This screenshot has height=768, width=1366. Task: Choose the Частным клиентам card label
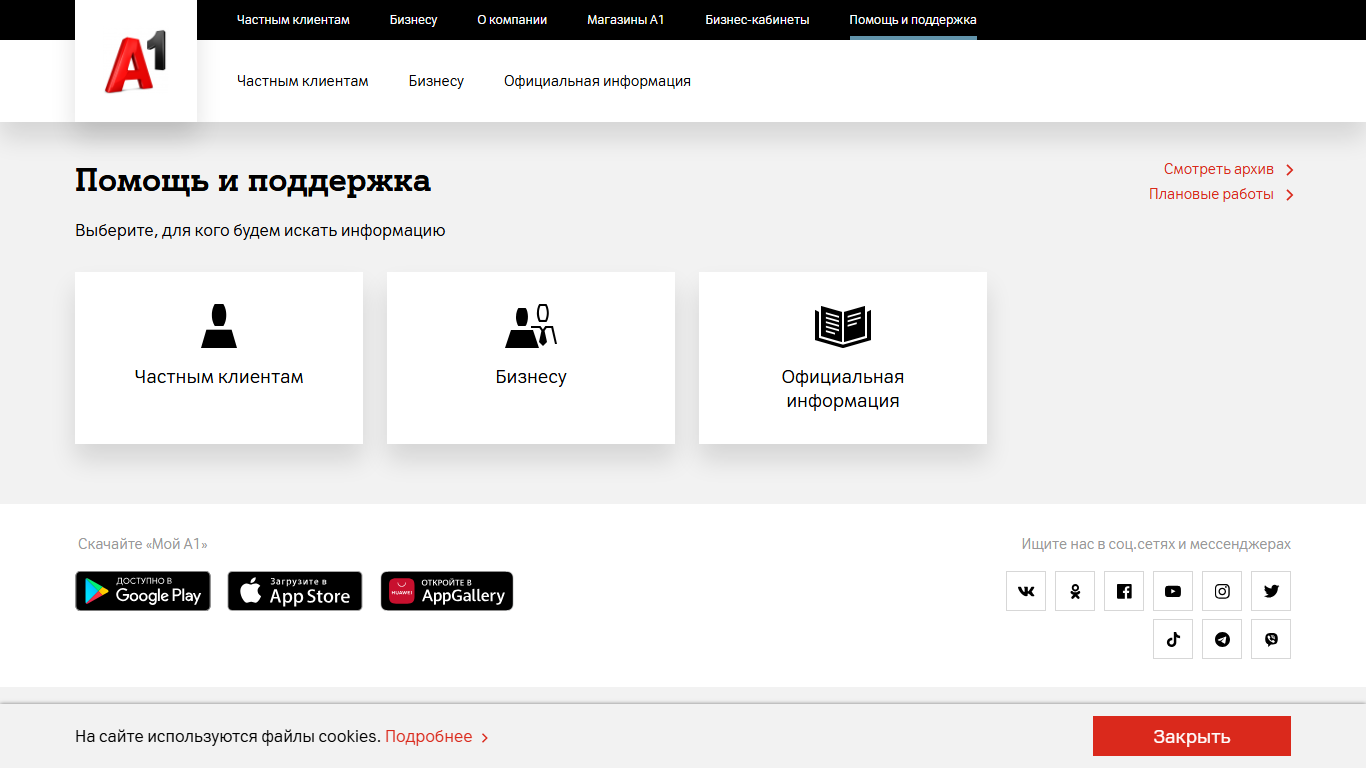[x=219, y=377]
